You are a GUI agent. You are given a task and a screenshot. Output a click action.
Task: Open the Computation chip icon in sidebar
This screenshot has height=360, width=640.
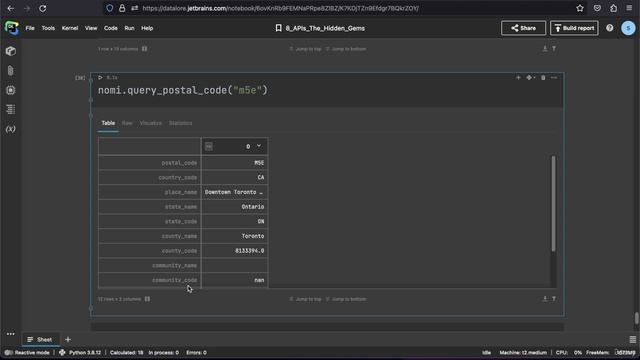point(11,90)
